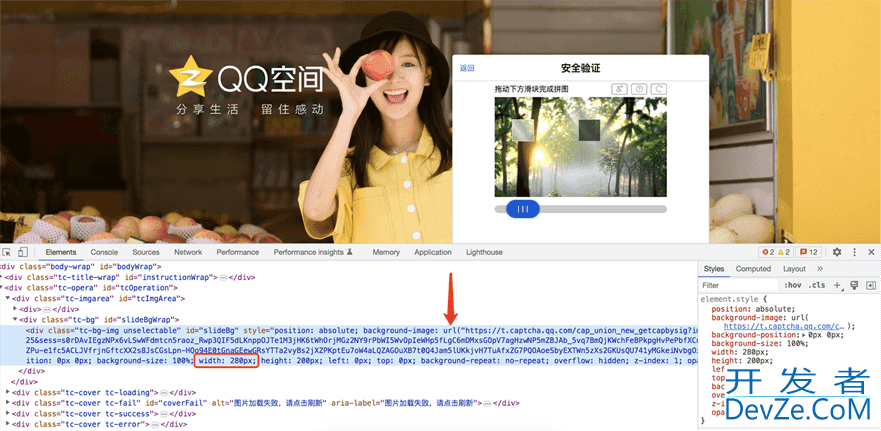
Task: Collapse the slideBgWrap div node
Action: [x=15, y=320]
